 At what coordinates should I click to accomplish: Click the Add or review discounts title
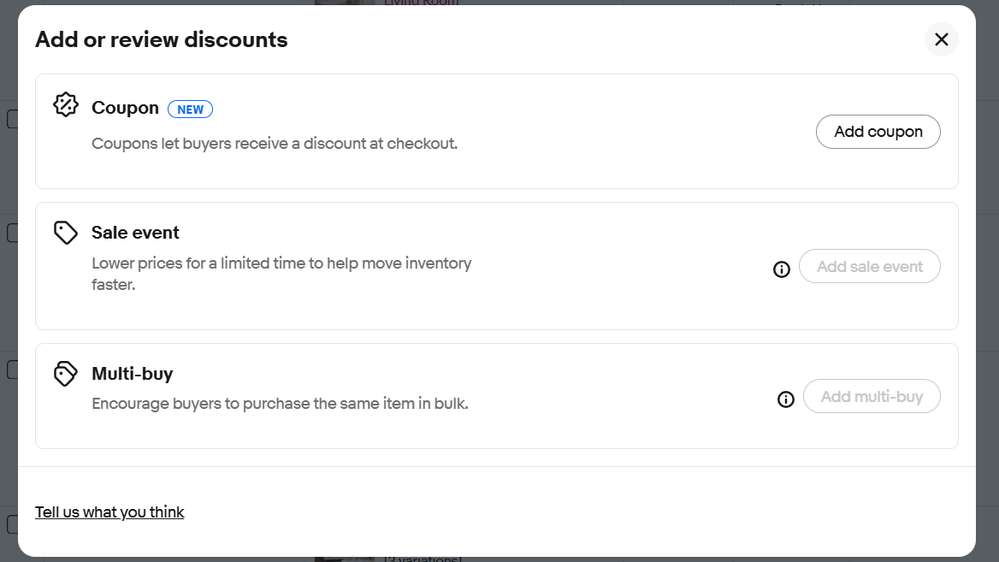161,40
